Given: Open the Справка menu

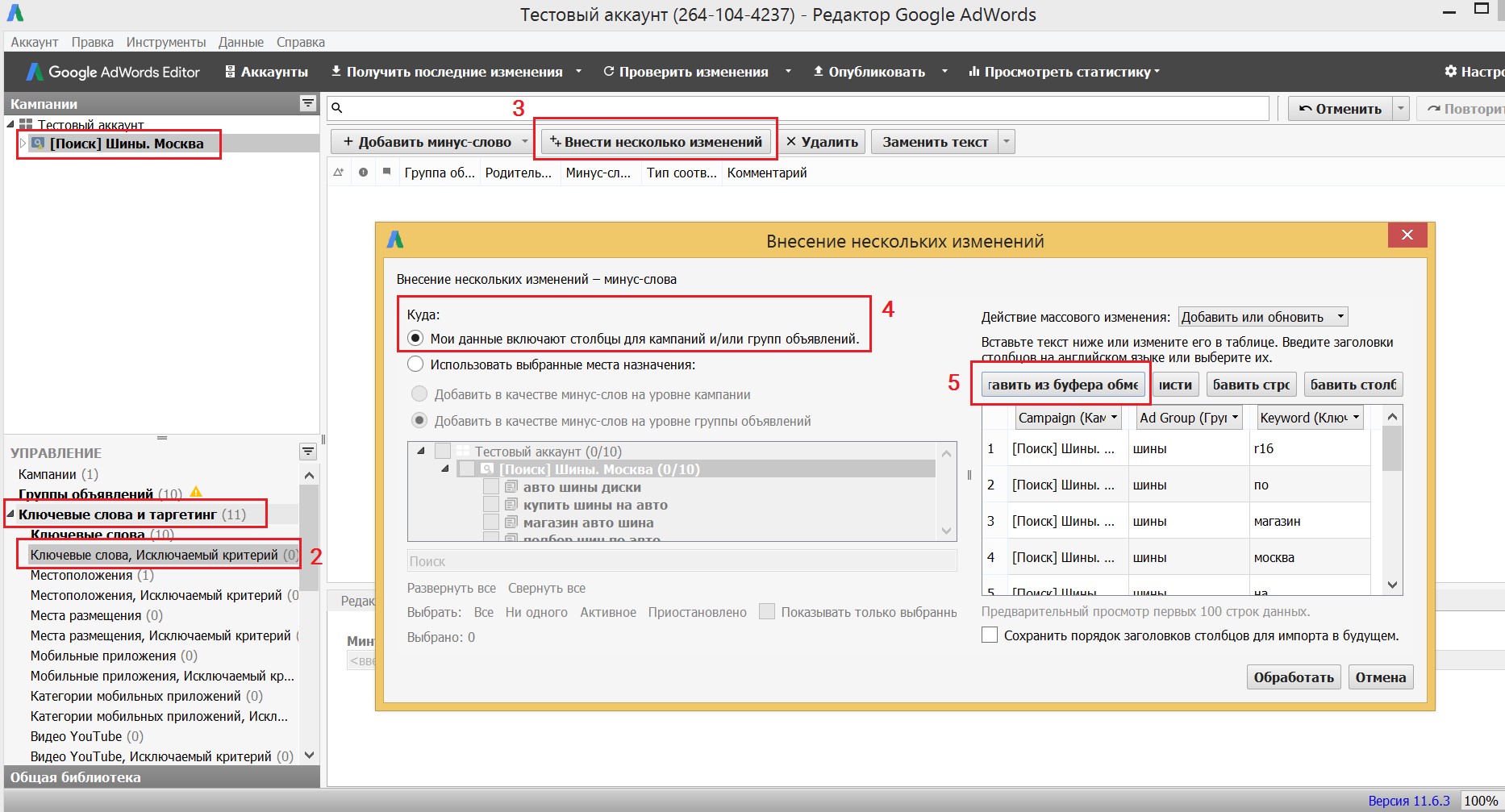Looking at the screenshot, I should [x=300, y=42].
